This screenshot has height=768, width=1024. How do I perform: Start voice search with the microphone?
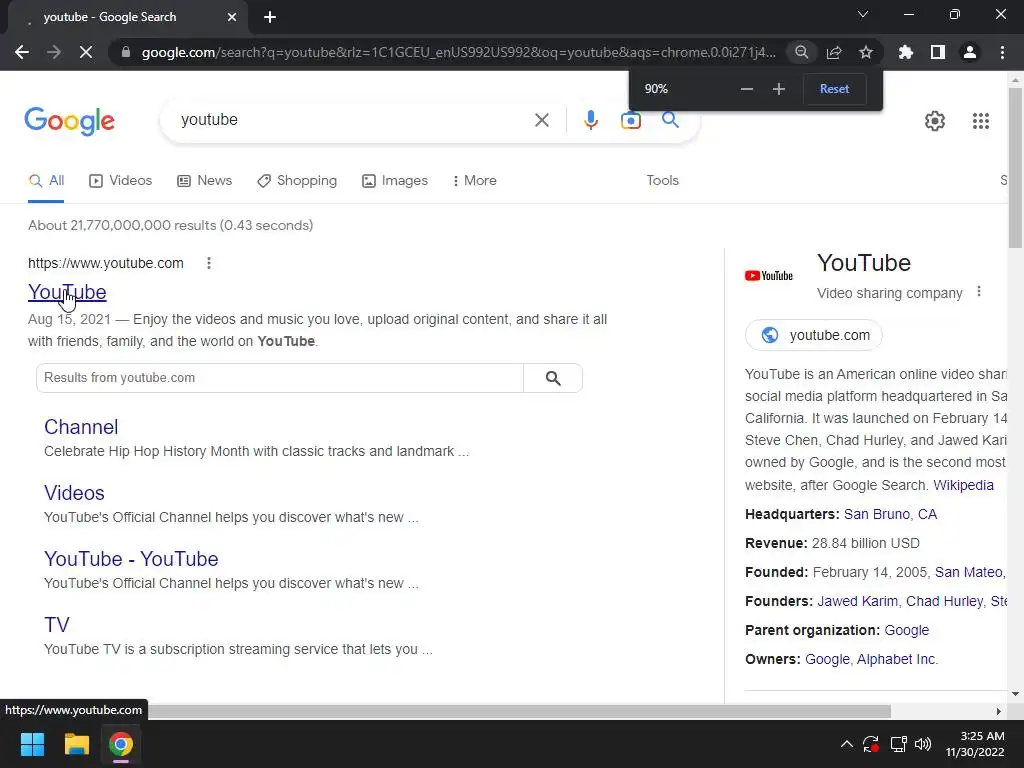click(x=591, y=120)
